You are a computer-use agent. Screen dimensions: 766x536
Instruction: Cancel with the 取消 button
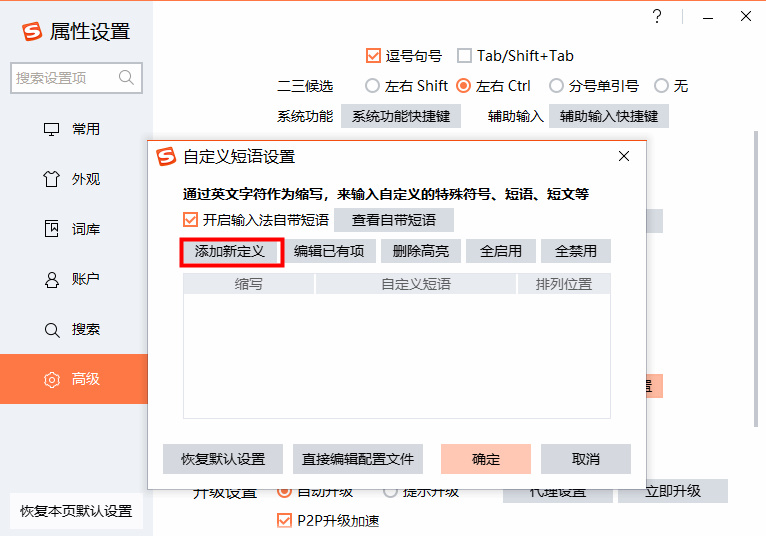[x=586, y=459]
